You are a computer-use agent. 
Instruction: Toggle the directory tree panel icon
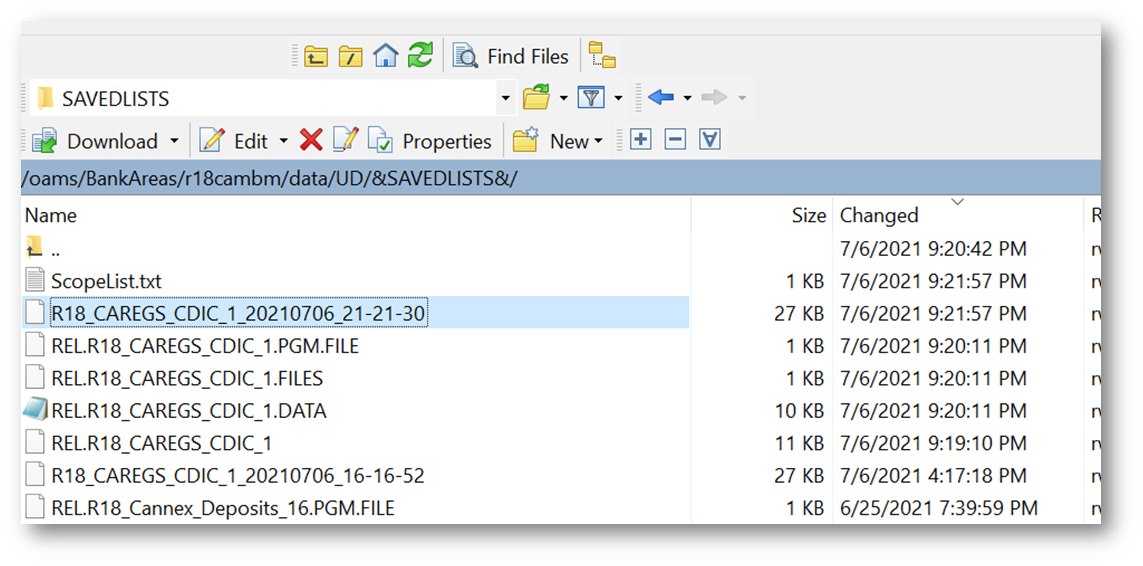pos(602,56)
